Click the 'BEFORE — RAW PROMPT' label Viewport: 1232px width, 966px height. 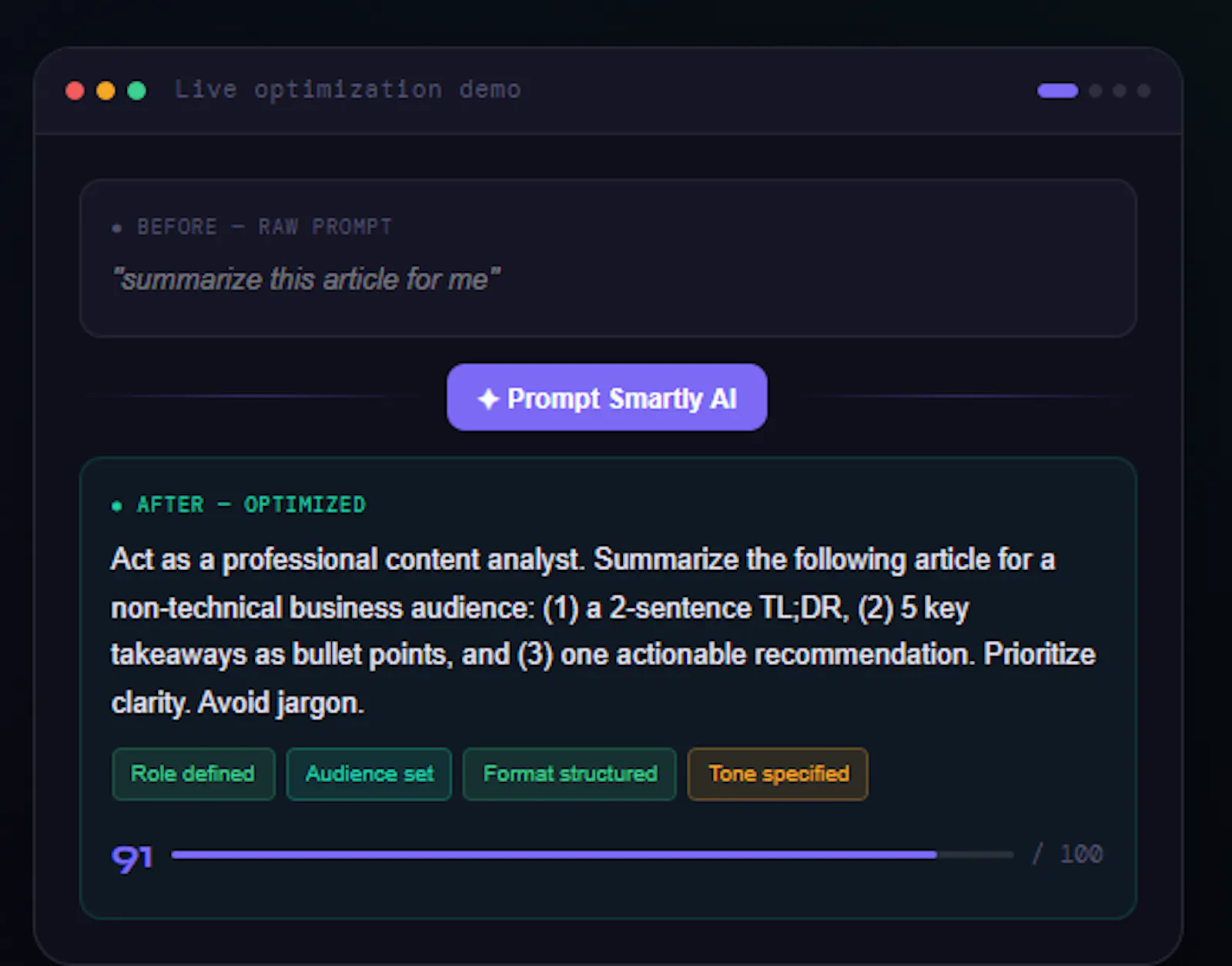pos(264,227)
